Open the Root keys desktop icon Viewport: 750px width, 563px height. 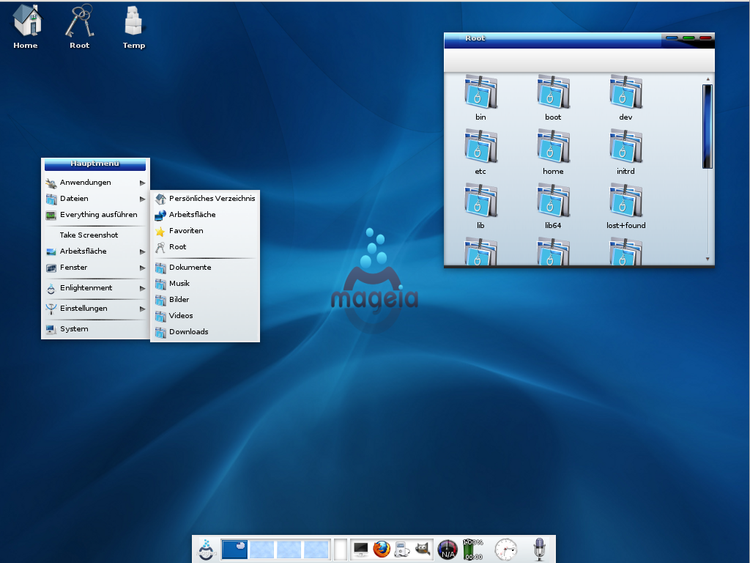79,23
